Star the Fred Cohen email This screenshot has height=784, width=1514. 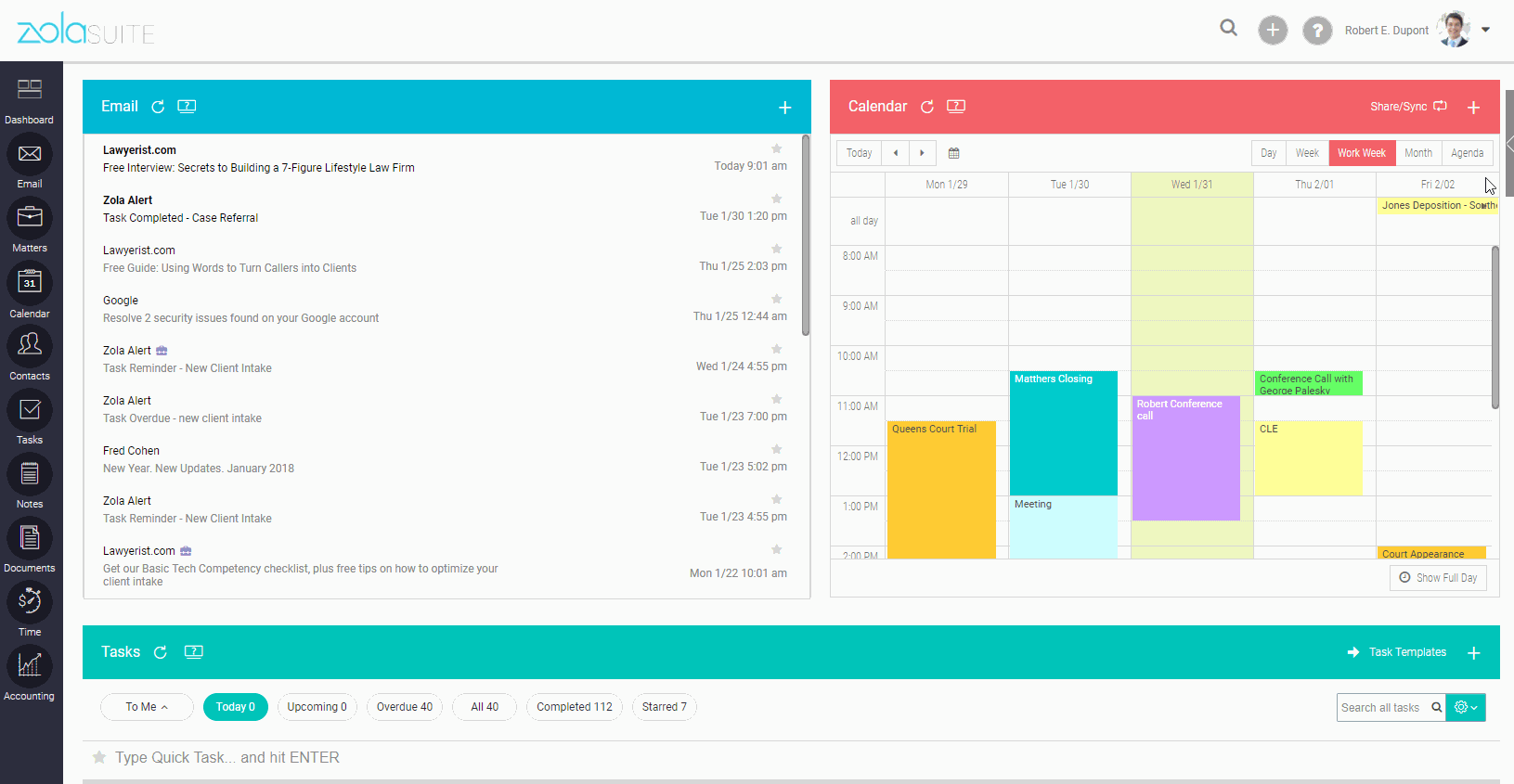point(777,449)
